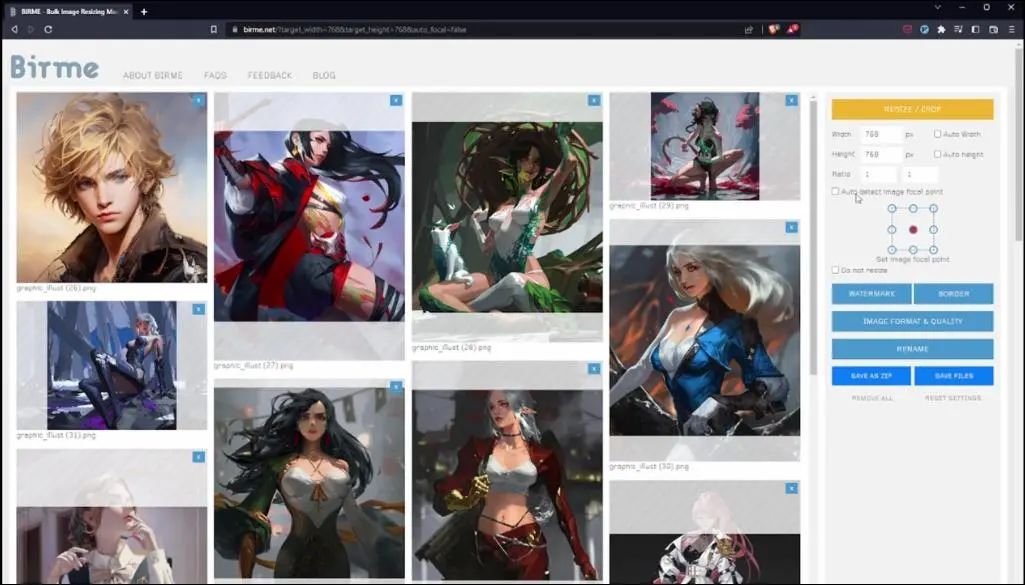Click the browser back arrow
This screenshot has height=585, width=1025.
pos(14,29)
